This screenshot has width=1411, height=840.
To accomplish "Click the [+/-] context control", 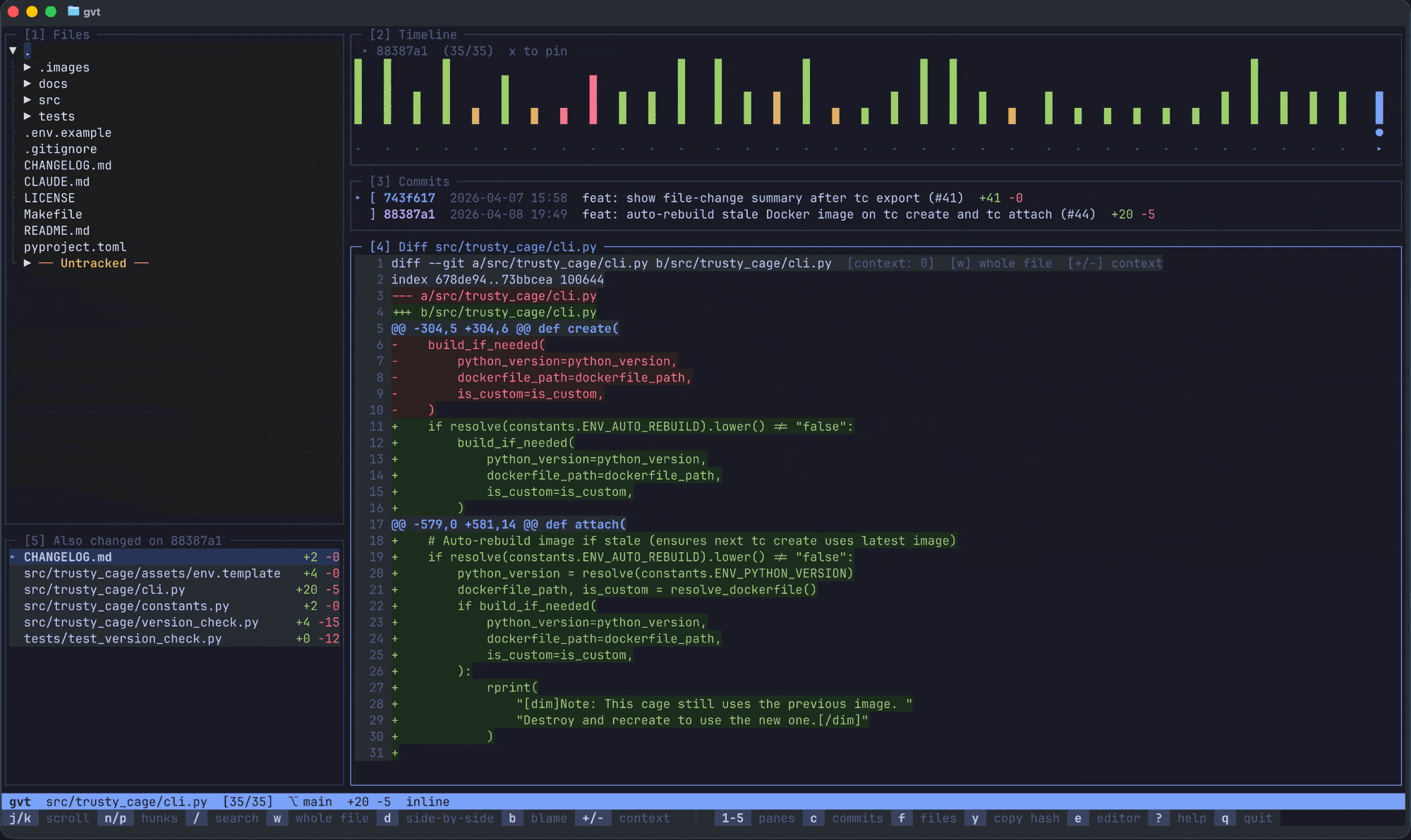I will (x=1114, y=263).
